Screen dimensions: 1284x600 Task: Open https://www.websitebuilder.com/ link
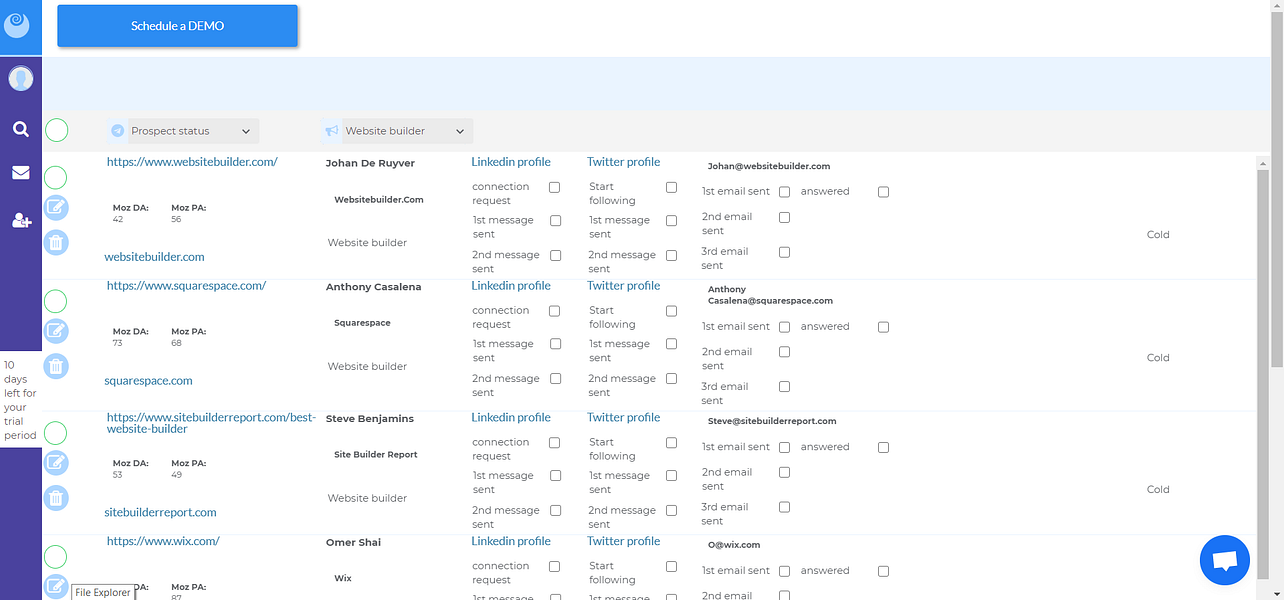point(192,162)
